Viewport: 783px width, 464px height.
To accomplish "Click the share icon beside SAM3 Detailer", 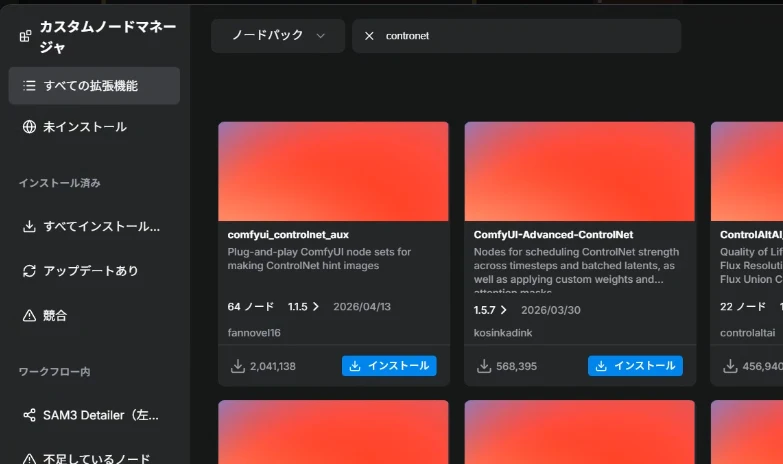I will [x=29, y=415].
